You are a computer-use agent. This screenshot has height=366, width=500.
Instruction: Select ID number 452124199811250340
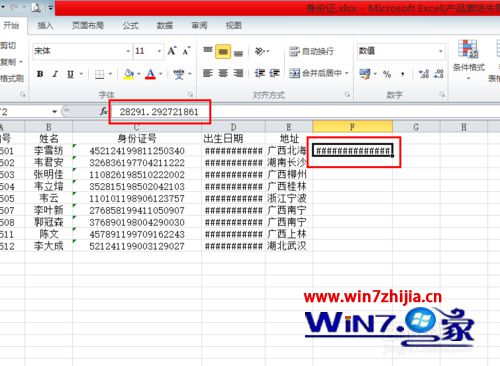(x=137, y=151)
